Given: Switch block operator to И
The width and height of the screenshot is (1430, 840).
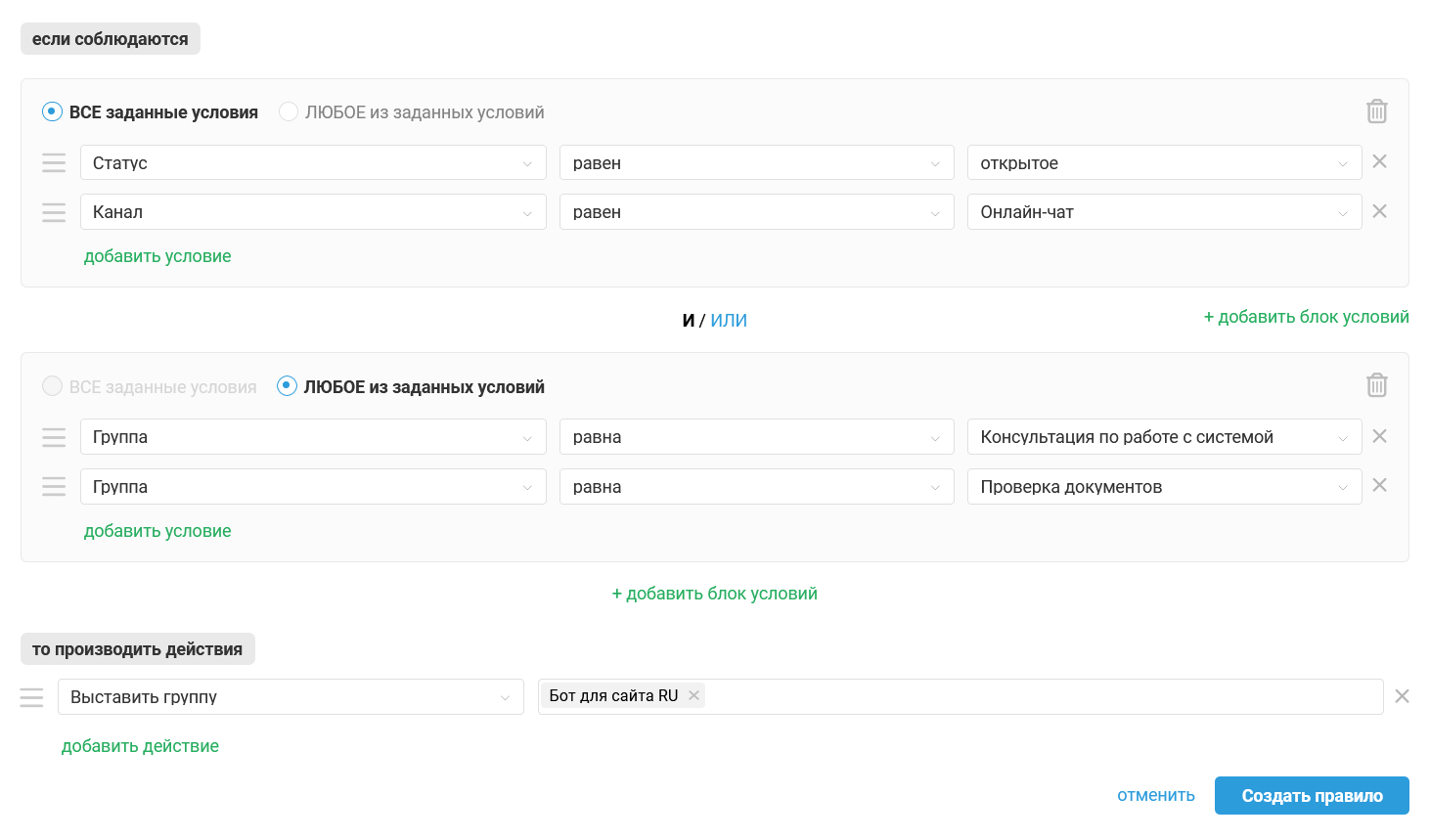Looking at the screenshot, I should 689,320.
